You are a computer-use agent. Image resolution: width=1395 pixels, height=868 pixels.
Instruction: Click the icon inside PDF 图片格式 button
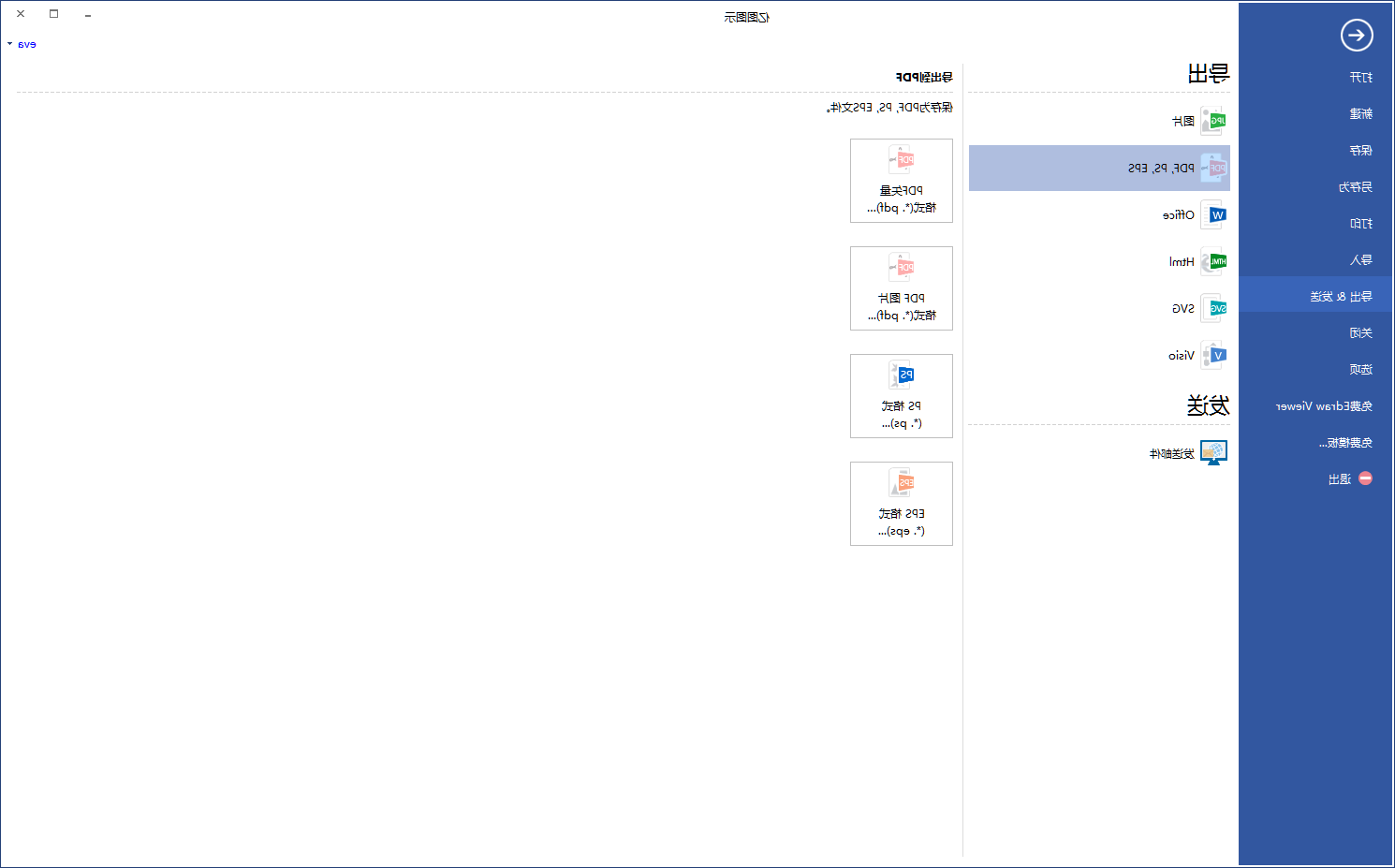point(902,268)
